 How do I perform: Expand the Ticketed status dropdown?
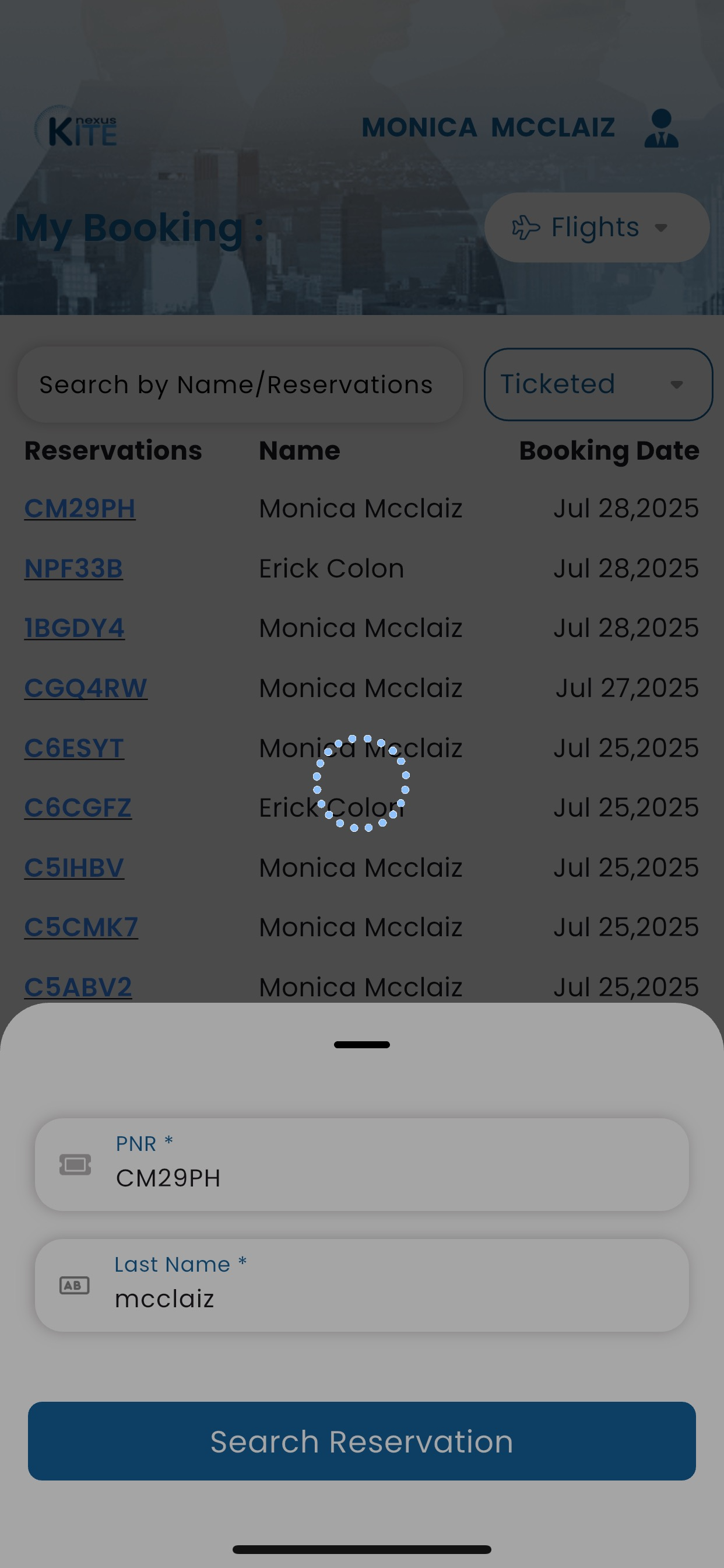tap(598, 384)
